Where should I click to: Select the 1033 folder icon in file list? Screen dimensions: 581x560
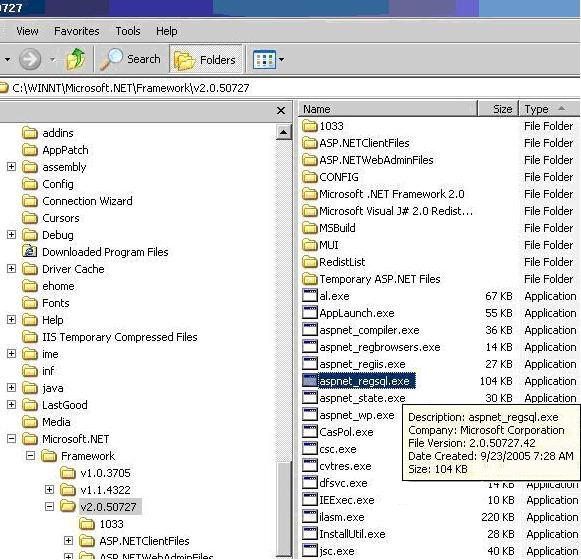coord(310,126)
